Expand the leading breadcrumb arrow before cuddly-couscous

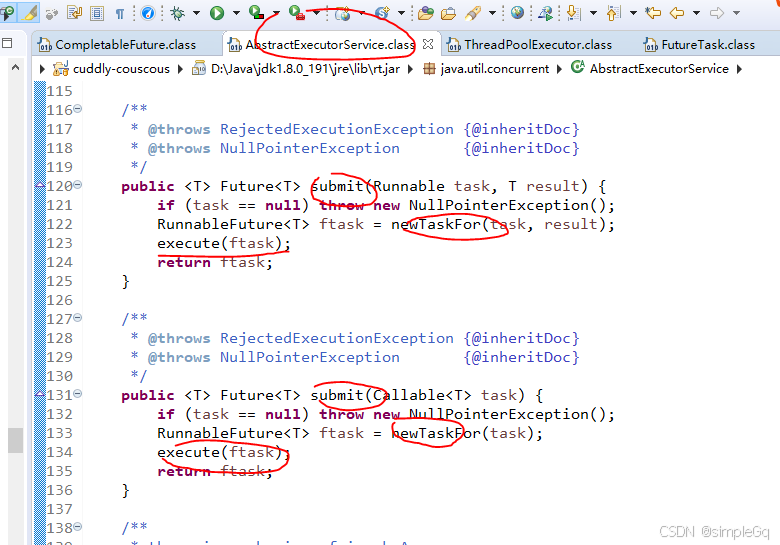pos(42,69)
